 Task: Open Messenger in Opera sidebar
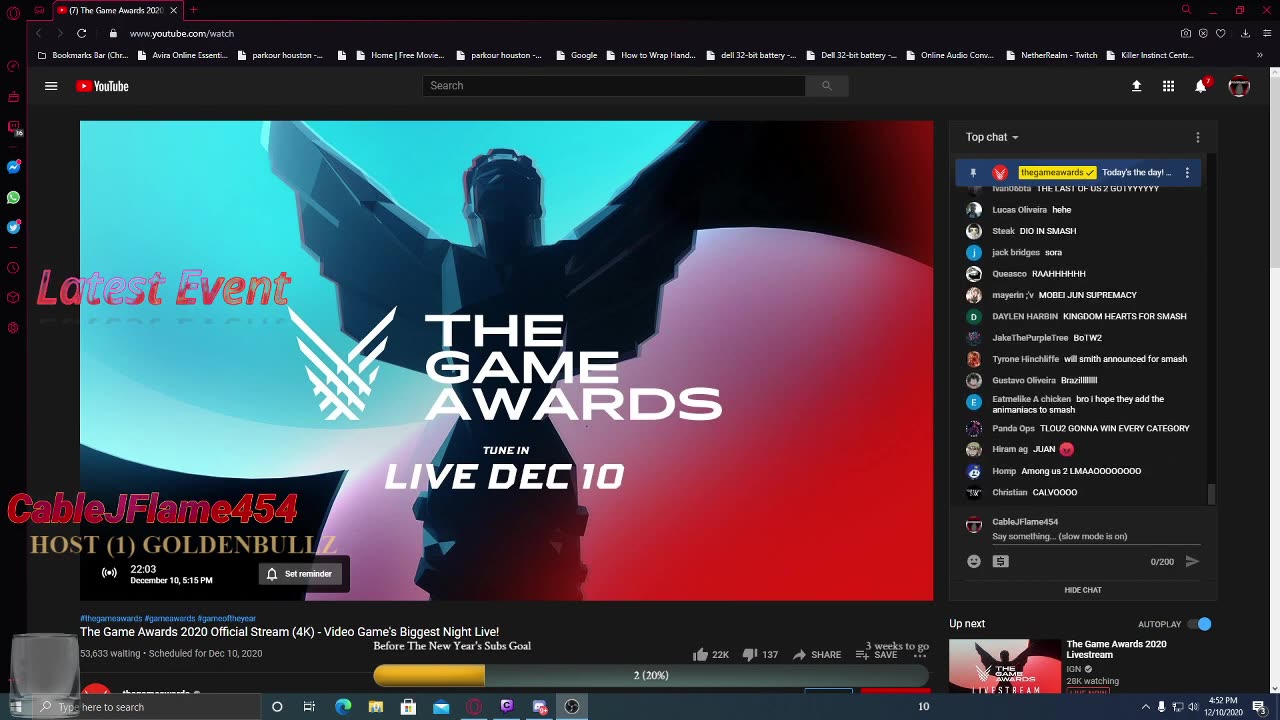[13, 167]
